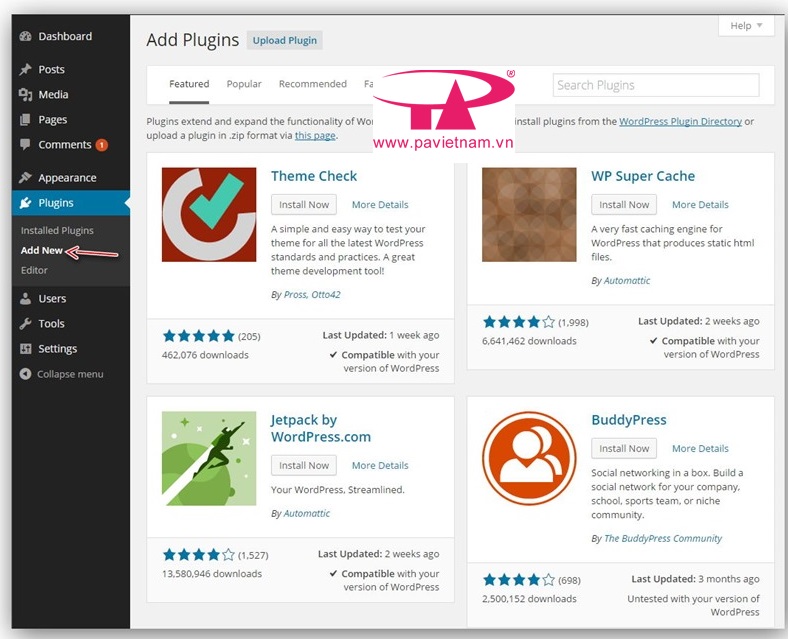Viewport: 790px width, 639px height.
Task: Click WP Super Cache star rating
Action: click(519, 322)
